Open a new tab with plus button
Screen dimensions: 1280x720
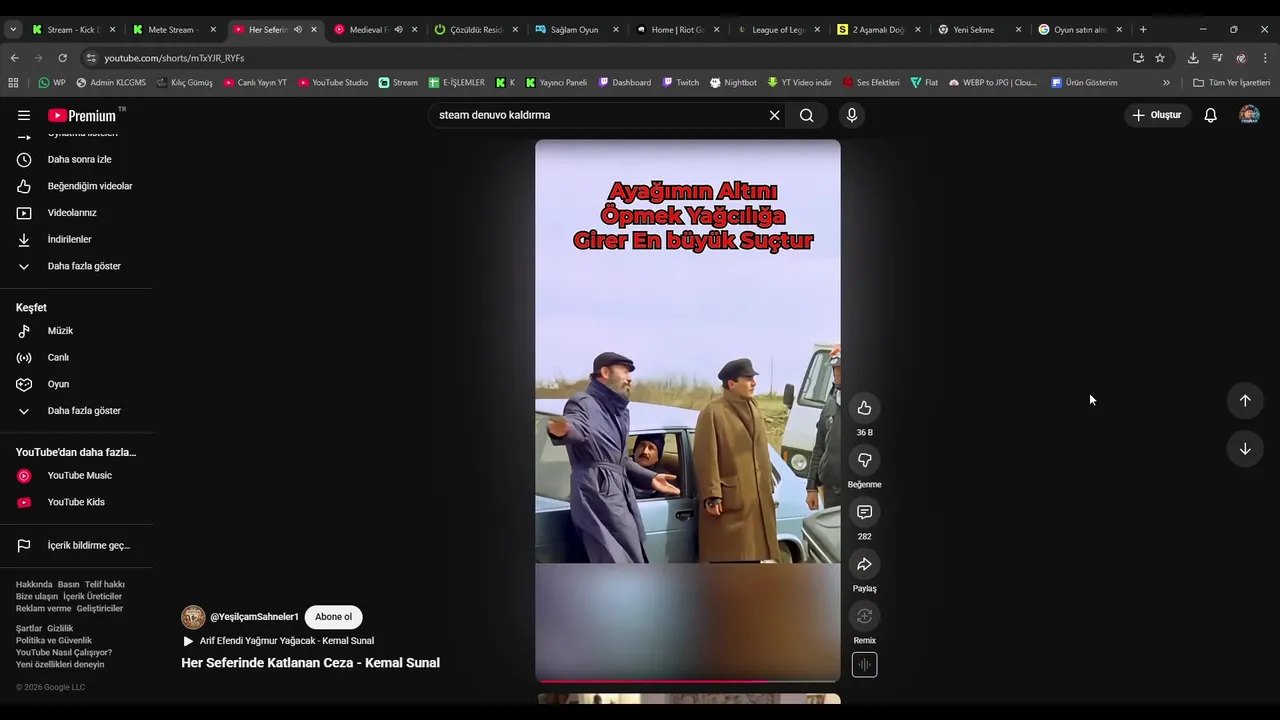[1143, 30]
